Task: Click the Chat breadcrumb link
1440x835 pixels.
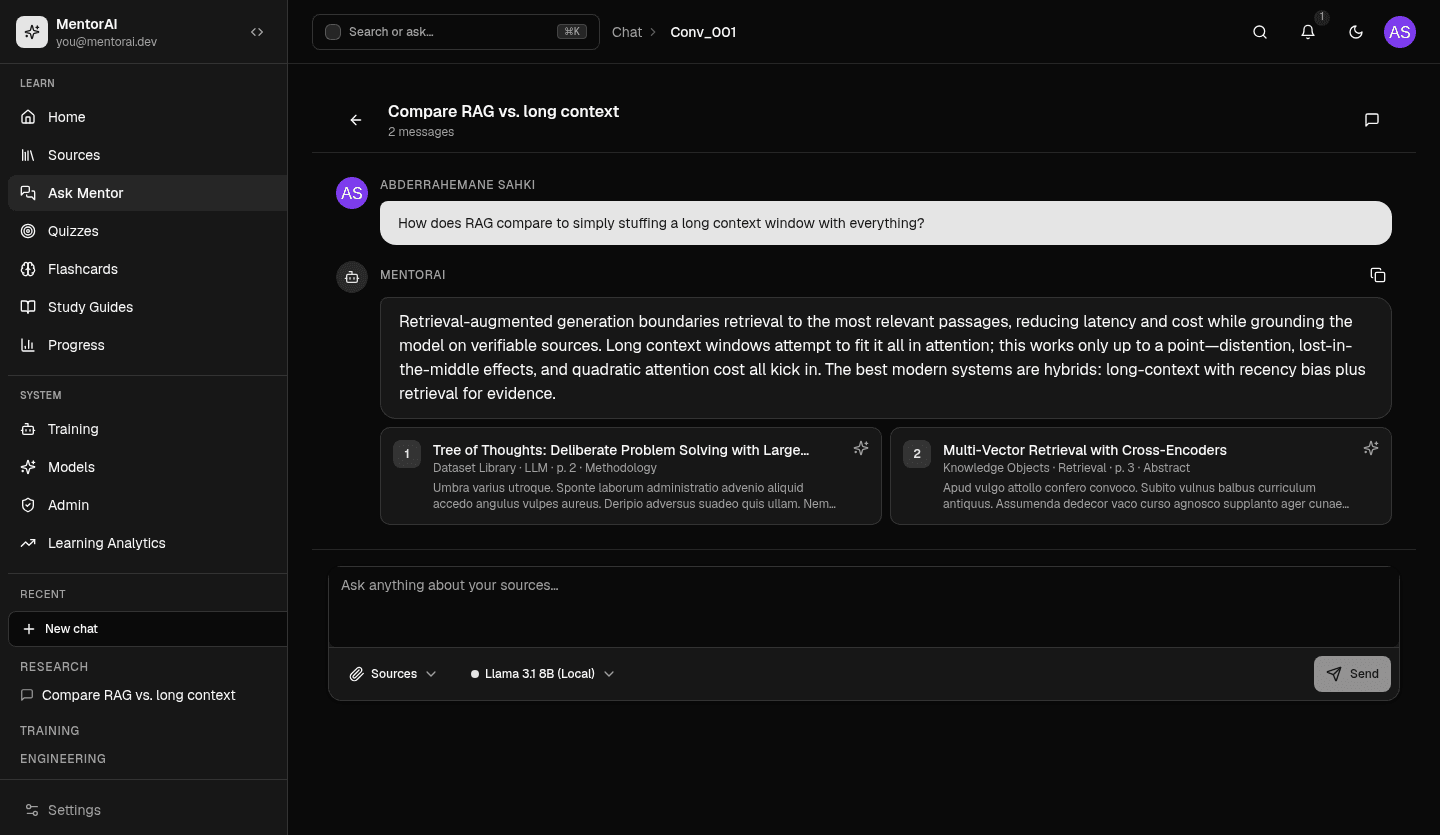Action: tap(627, 32)
